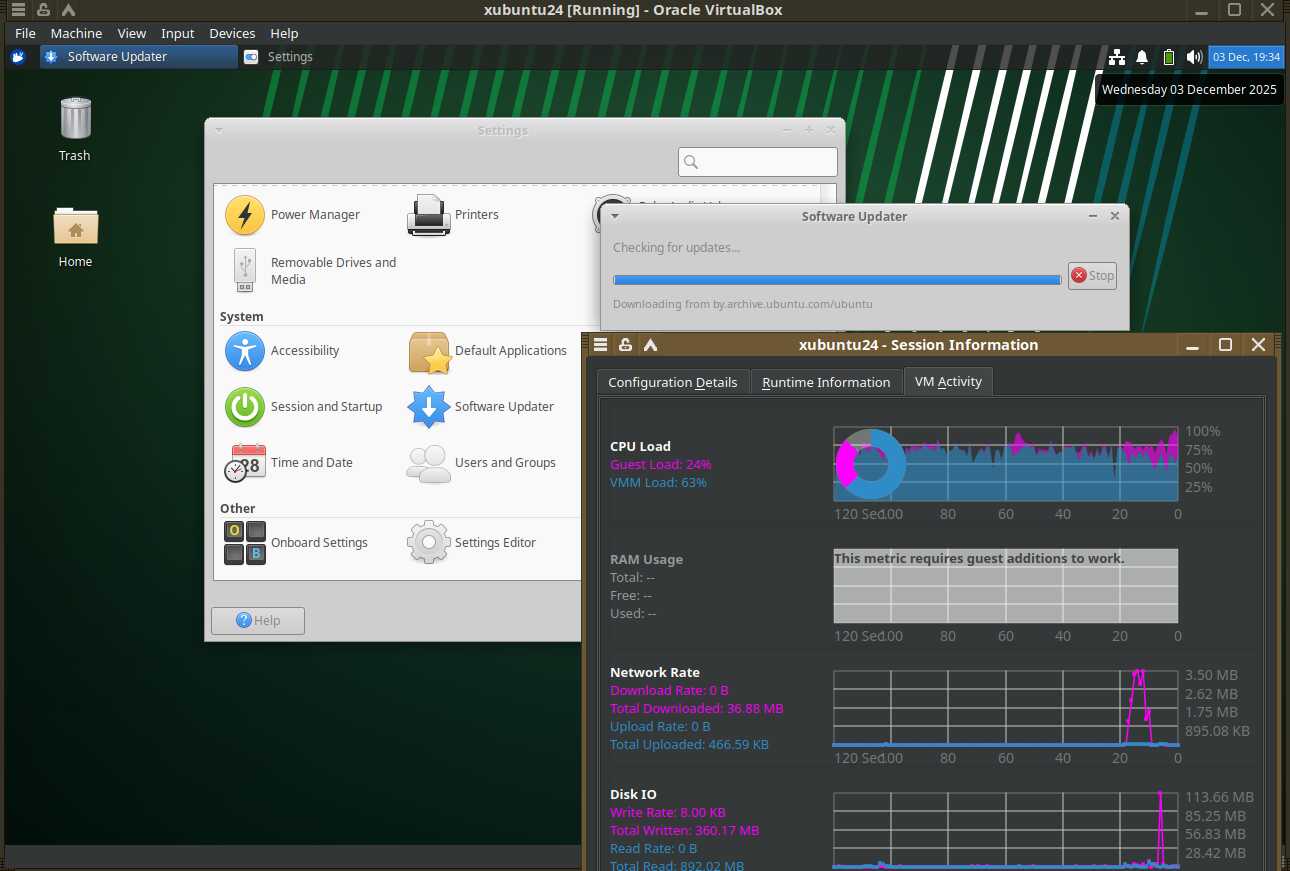Launch Software Updater from the Settings list
Screen dimensions: 1290x871
pyautogui.click(x=481, y=407)
